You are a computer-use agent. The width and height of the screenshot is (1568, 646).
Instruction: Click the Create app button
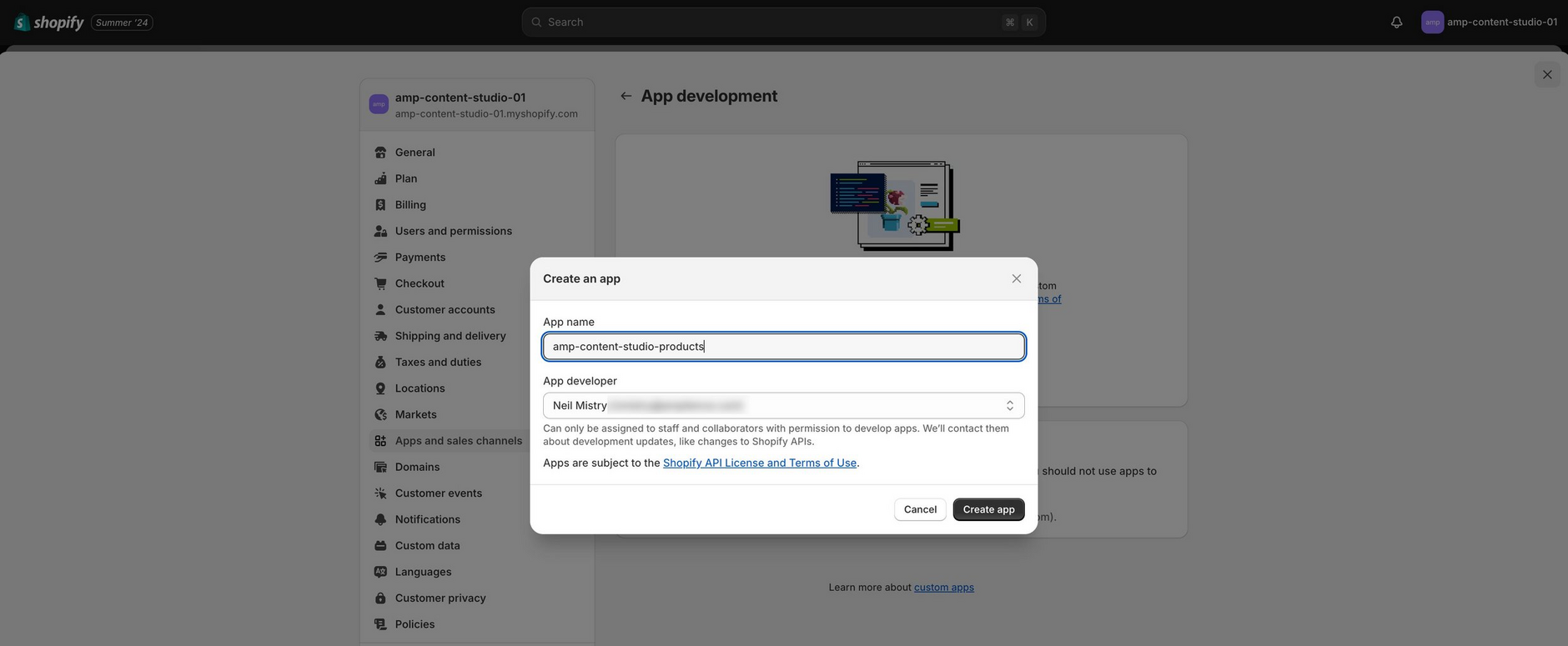988,509
